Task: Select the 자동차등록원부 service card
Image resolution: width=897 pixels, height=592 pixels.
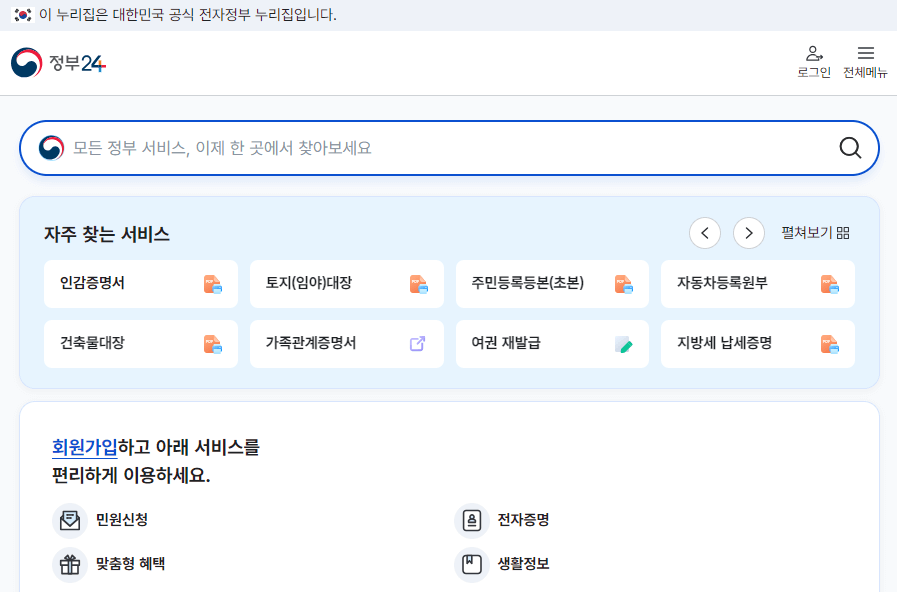Action: click(757, 284)
